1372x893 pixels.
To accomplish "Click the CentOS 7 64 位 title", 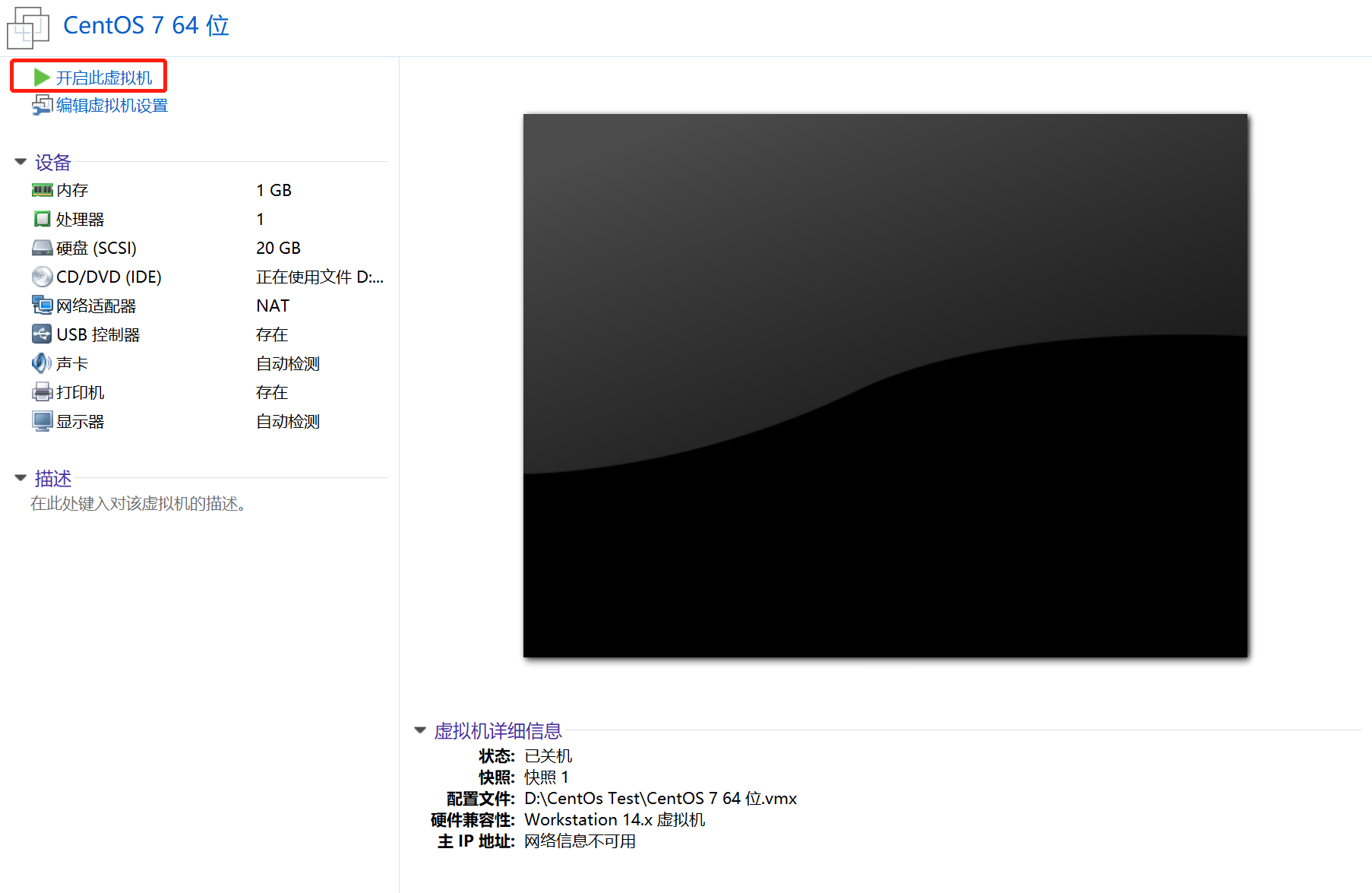I will pyautogui.click(x=146, y=25).
